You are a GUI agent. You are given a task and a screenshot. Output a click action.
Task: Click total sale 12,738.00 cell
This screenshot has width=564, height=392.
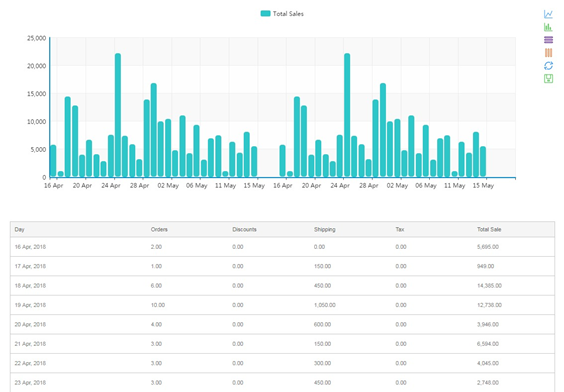click(489, 305)
